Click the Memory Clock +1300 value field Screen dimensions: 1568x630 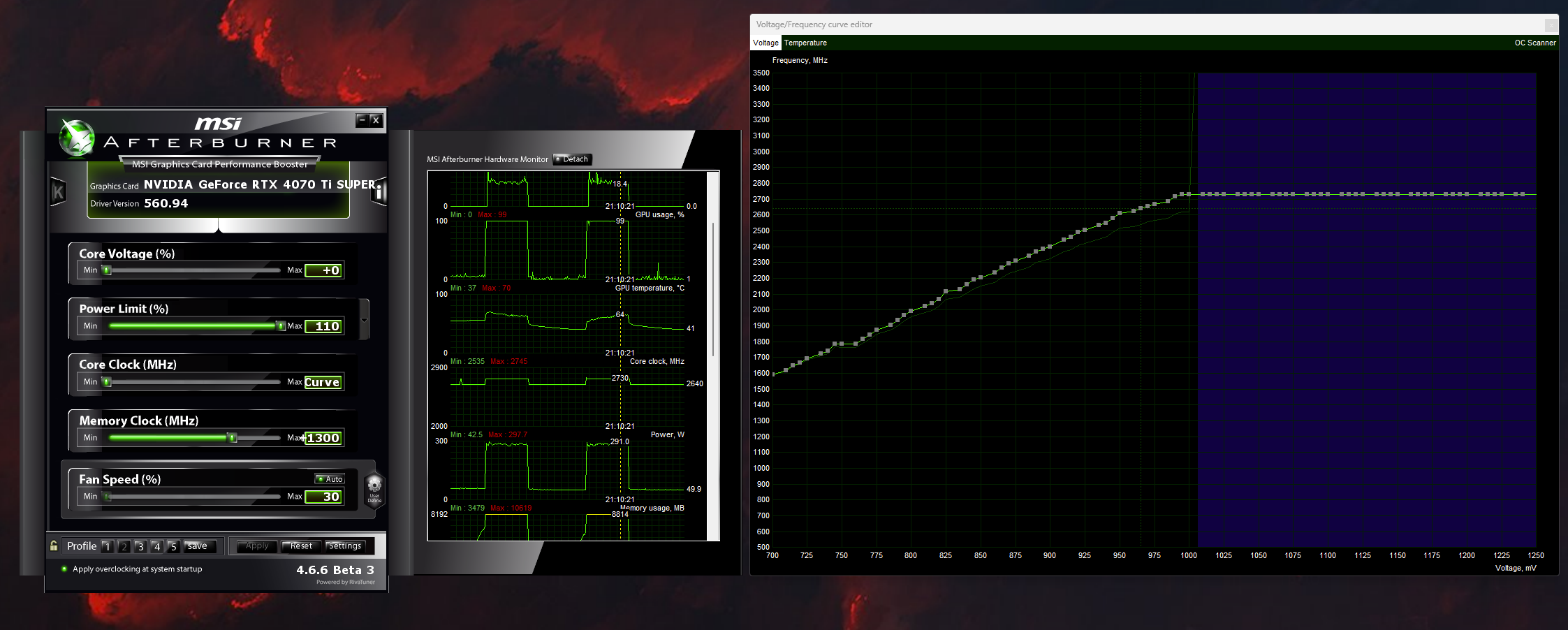pos(324,438)
